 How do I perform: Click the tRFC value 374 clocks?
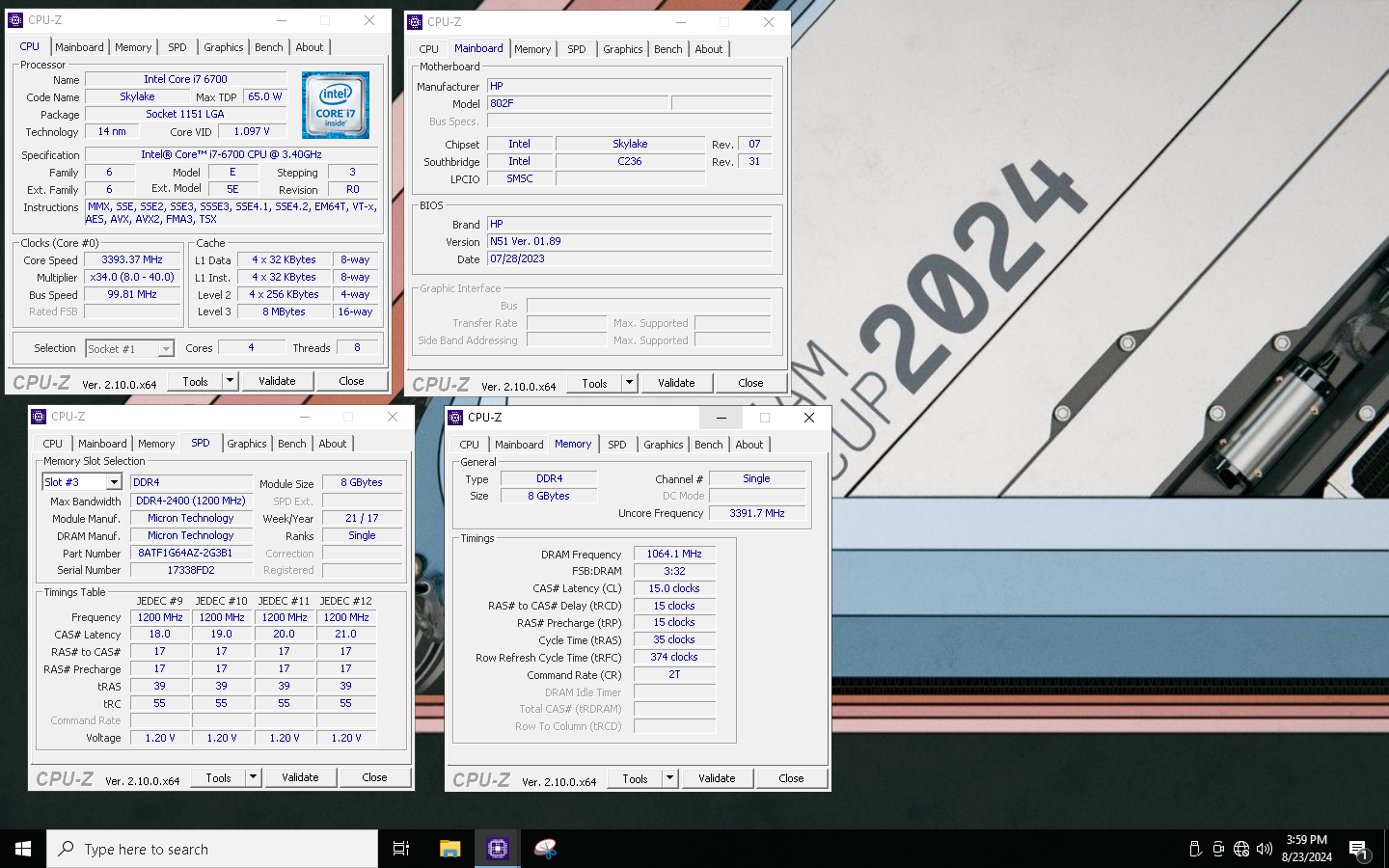click(x=674, y=657)
